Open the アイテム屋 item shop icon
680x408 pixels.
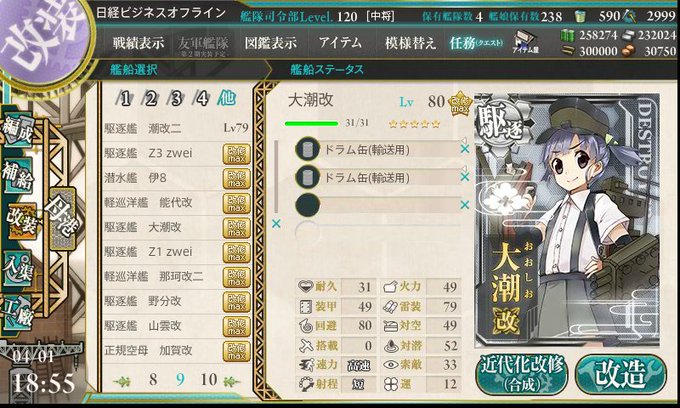coord(525,42)
